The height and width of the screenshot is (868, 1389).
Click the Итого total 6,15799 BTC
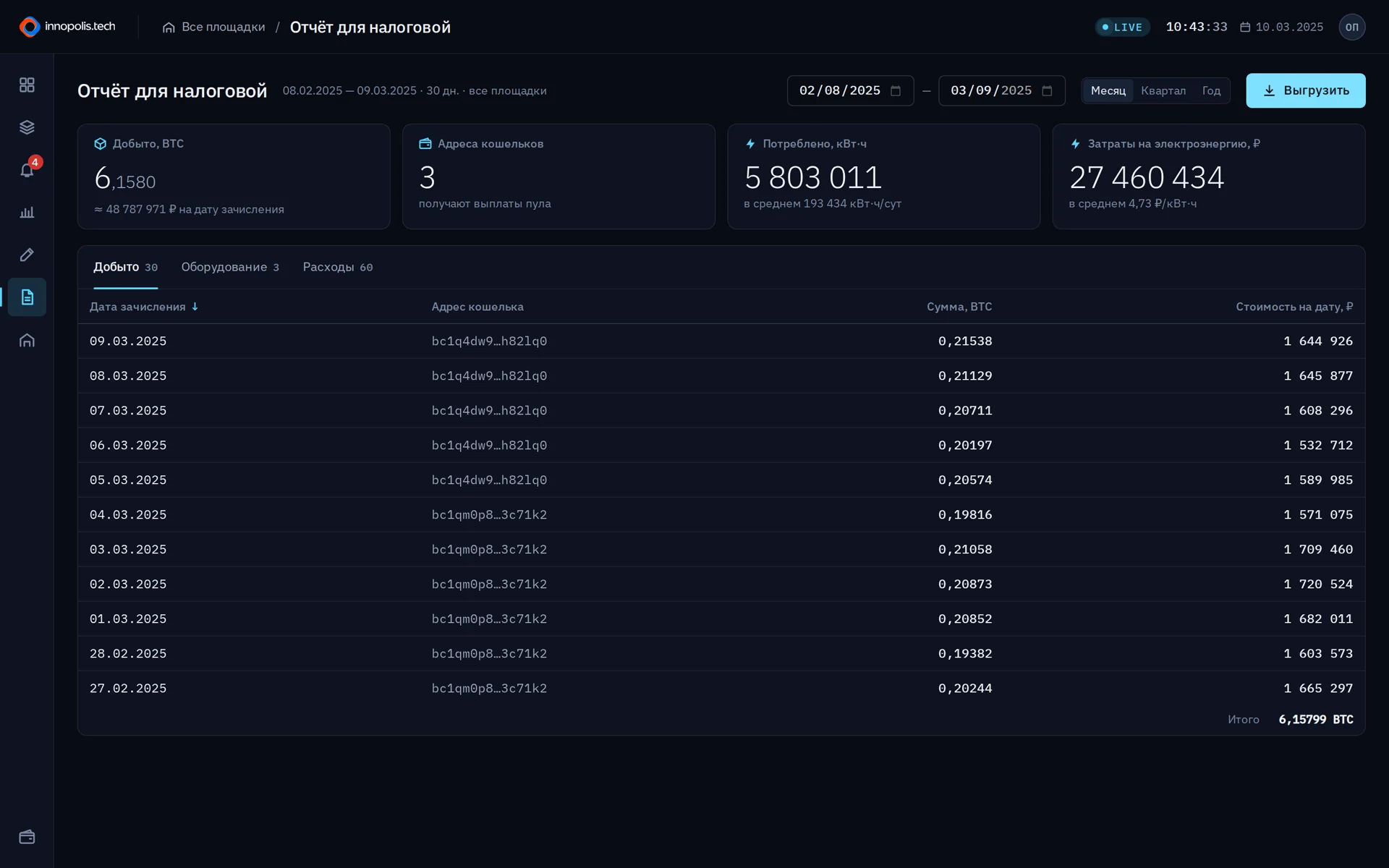click(x=1316, y=719)
